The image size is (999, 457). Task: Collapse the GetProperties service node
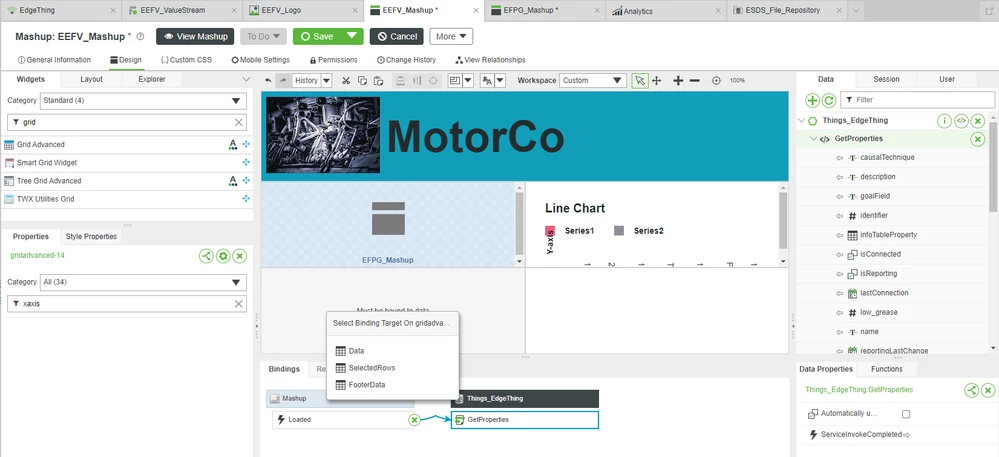813,139
